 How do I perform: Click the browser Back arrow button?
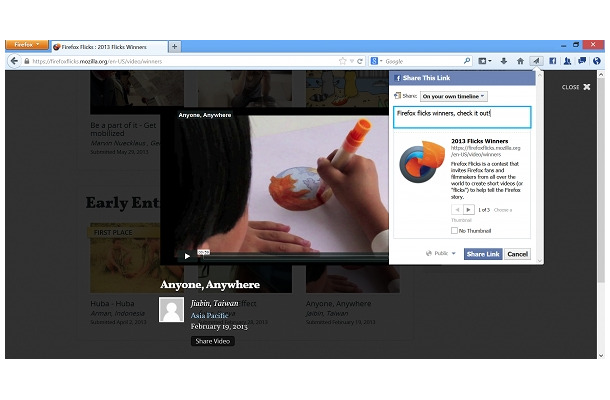[14, 61]
